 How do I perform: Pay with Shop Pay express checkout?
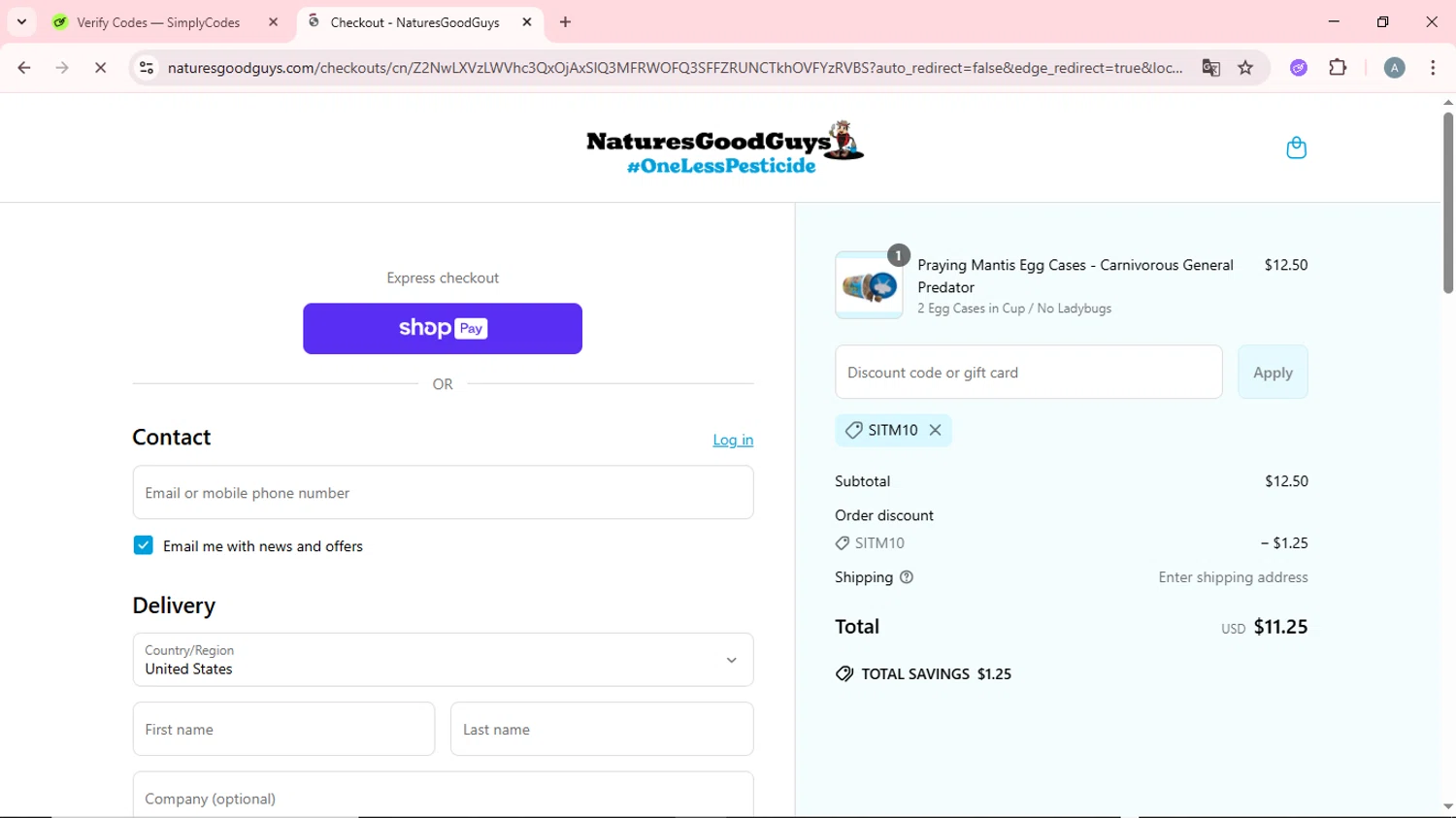(x=443, y=329)
